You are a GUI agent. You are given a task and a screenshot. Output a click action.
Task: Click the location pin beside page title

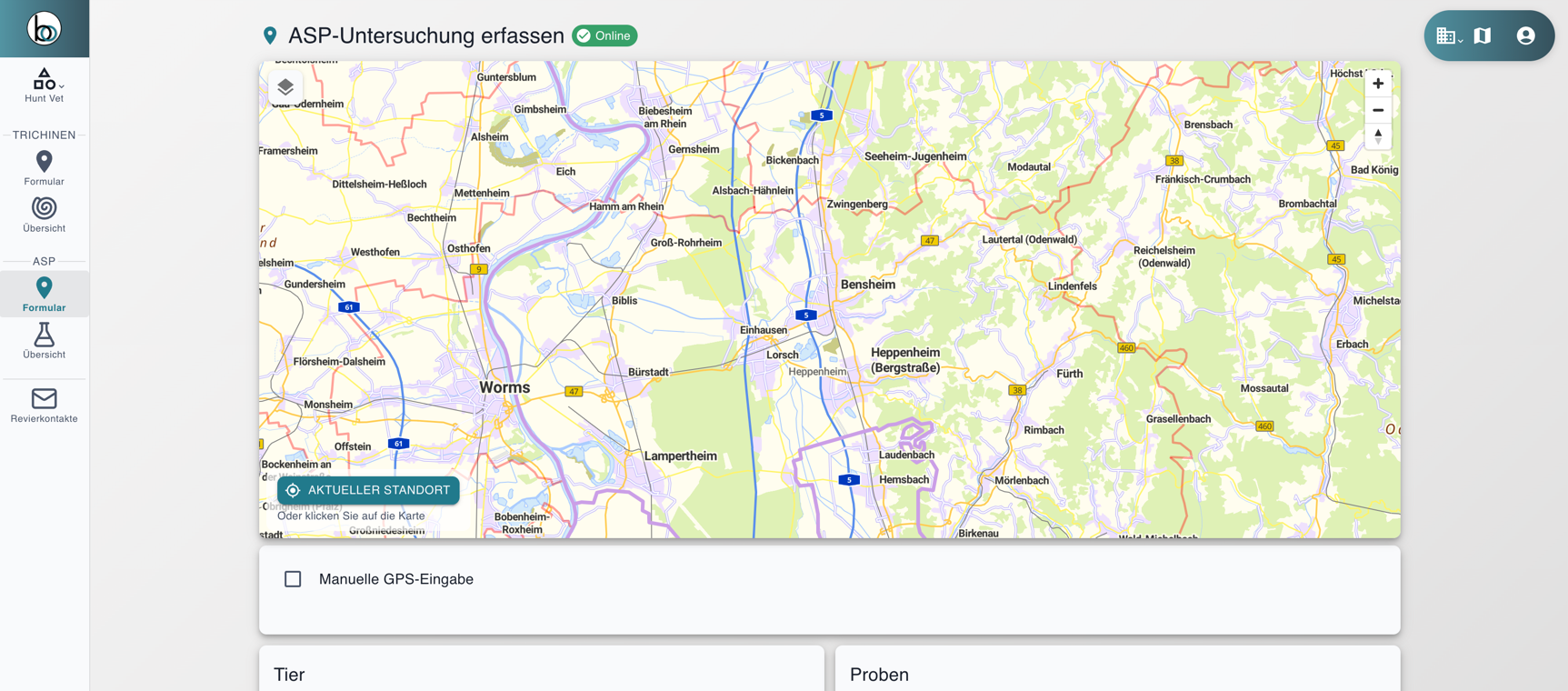pyautogui.click(x=270, y=35)
